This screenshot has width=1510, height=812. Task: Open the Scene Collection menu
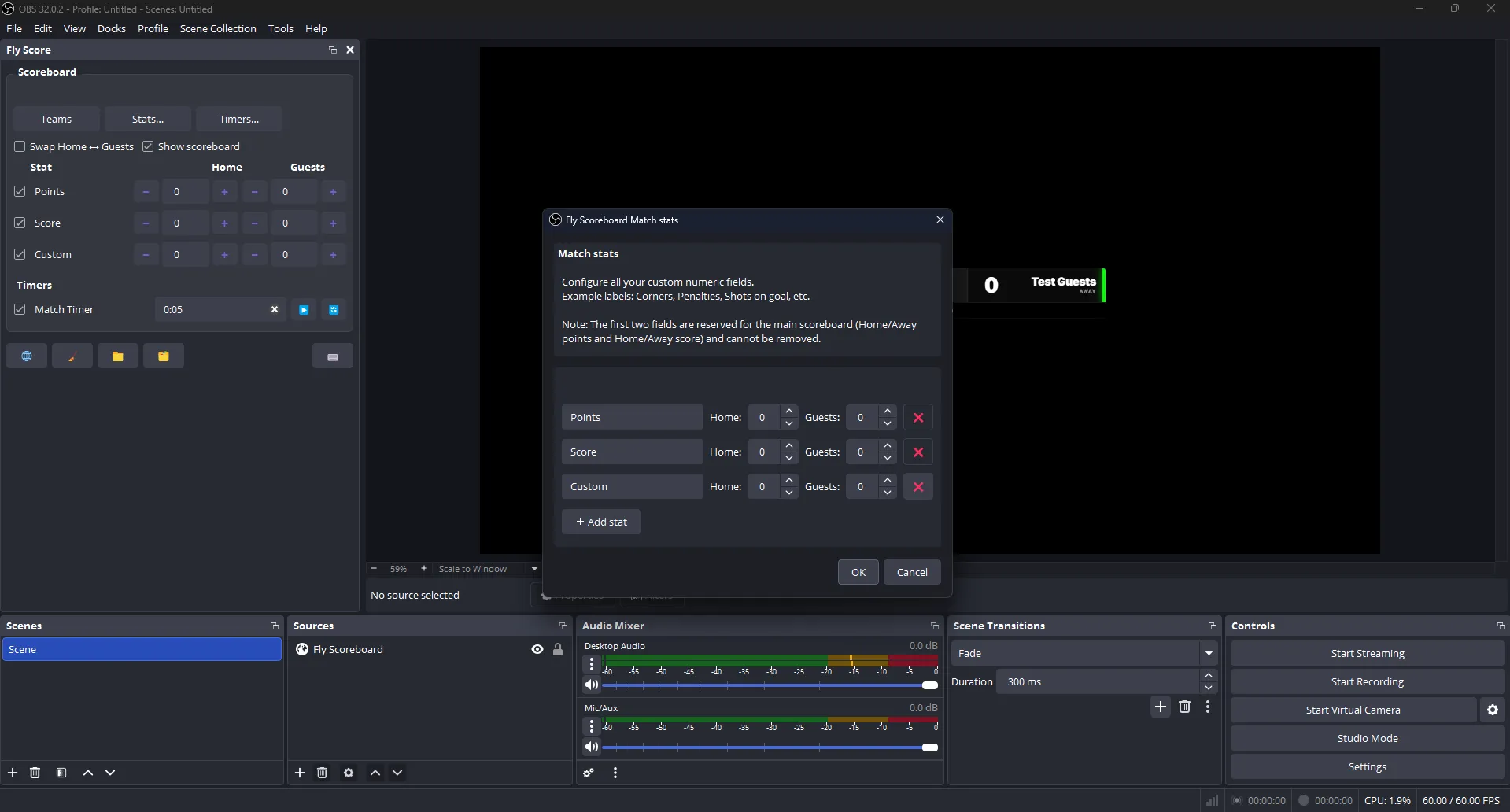pos(218,28)
